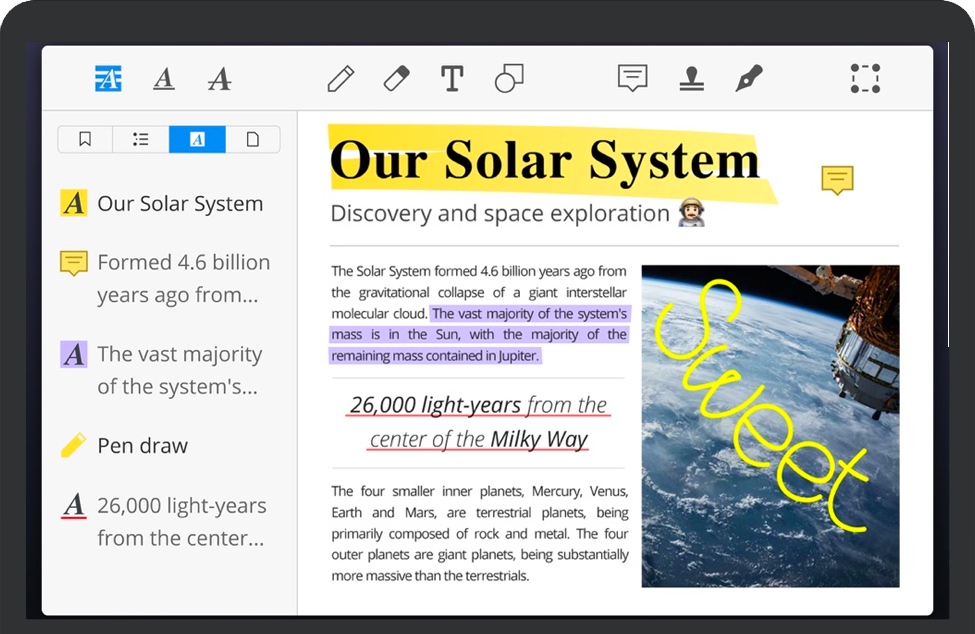This screenshot has width=975, height=634.
Task: Click the yellow sticky note in document
Action: tap(837, 180)
